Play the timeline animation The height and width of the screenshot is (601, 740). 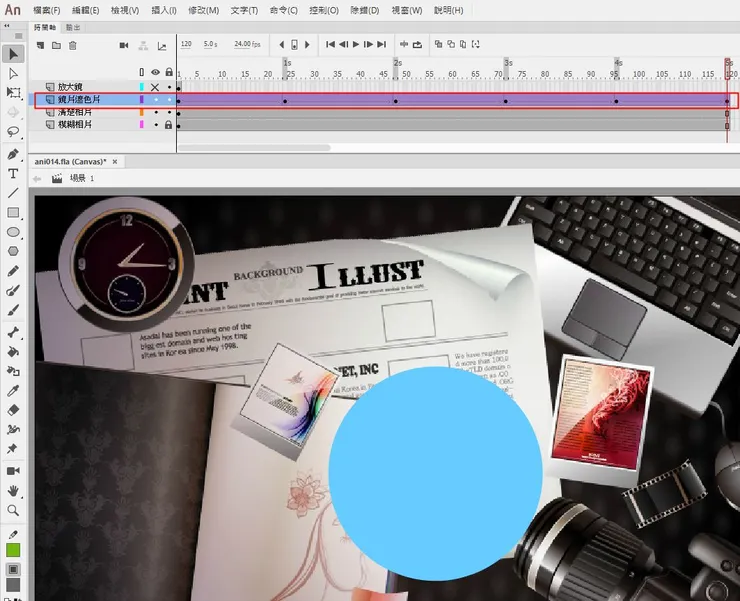pos(356,44)
